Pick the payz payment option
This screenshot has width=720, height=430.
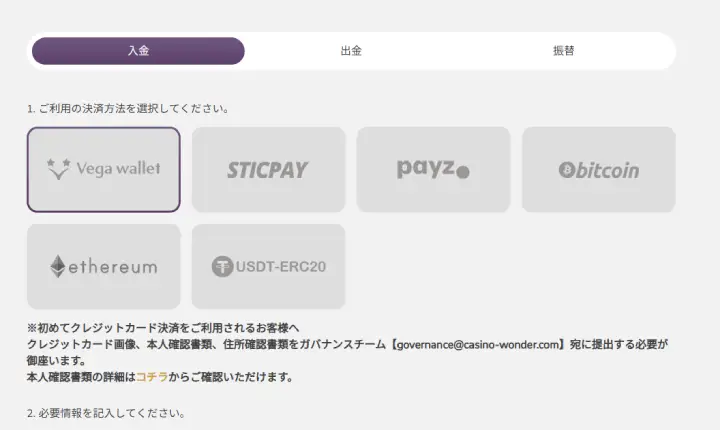[x=433, y=170]
